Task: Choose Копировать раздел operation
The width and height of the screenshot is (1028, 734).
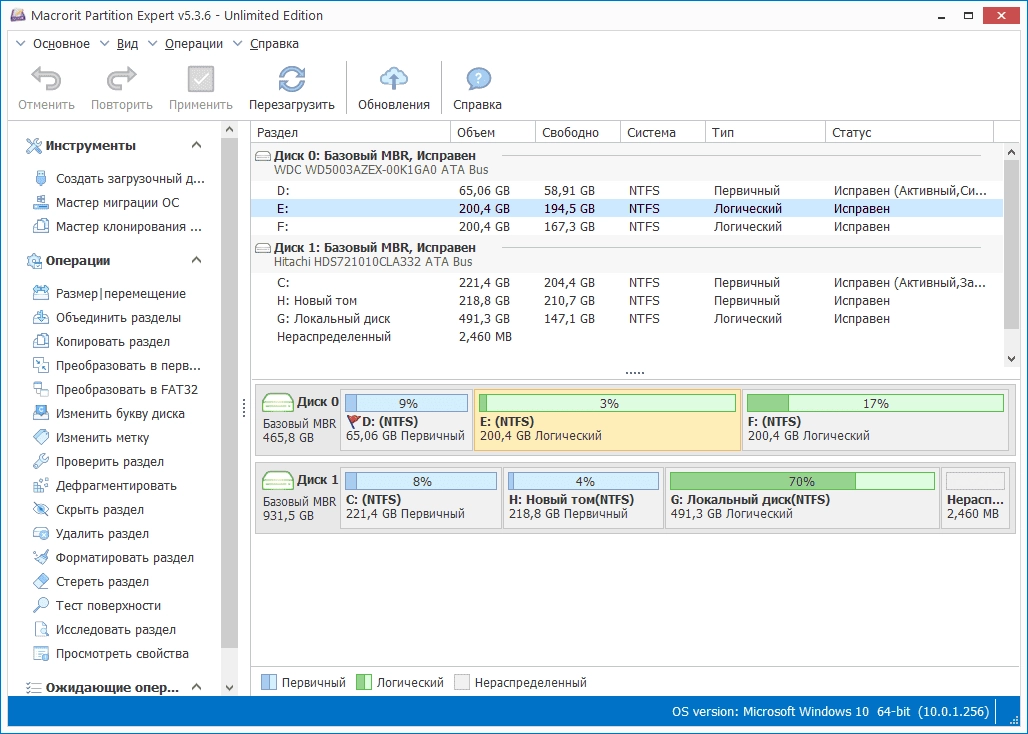Action: tap(102, 341)
